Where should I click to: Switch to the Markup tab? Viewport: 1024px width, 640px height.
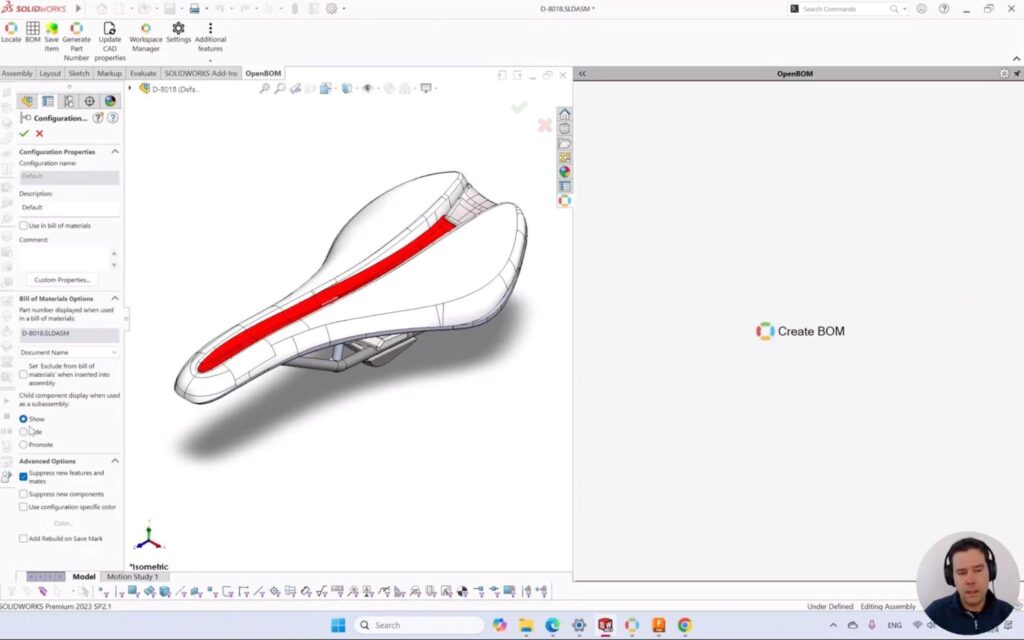point(110,73)
